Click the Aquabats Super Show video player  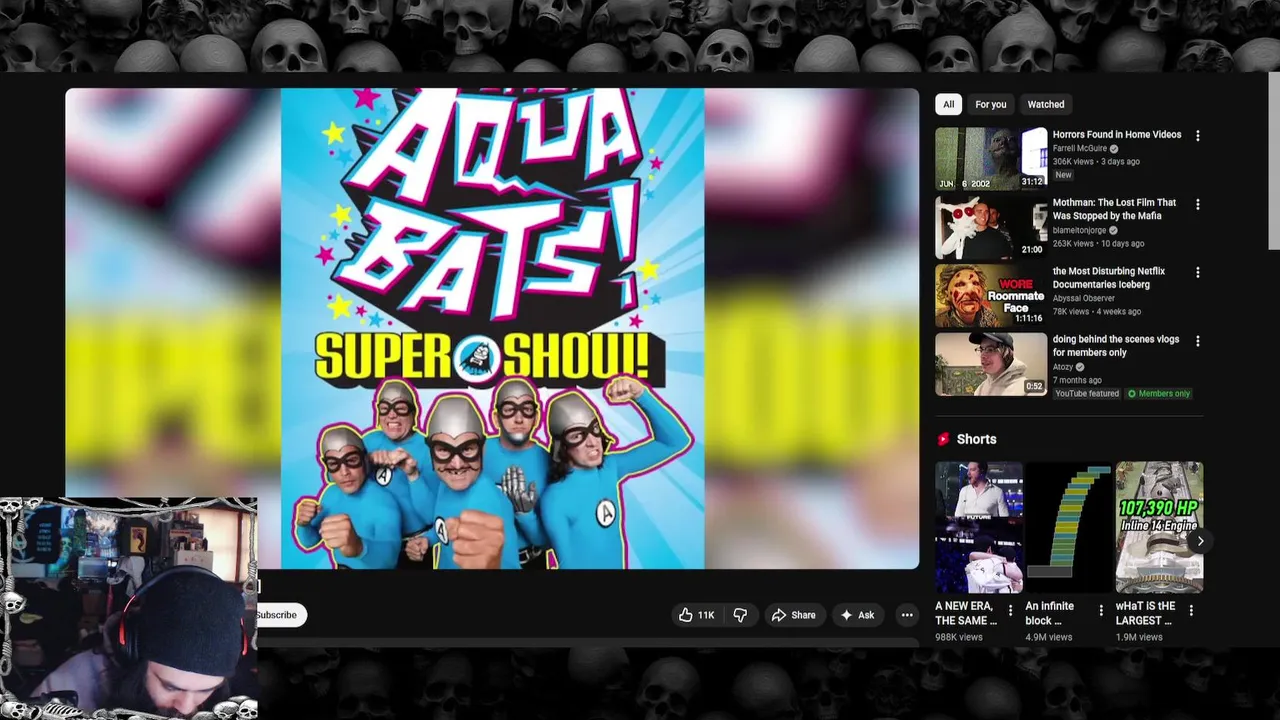492,328
